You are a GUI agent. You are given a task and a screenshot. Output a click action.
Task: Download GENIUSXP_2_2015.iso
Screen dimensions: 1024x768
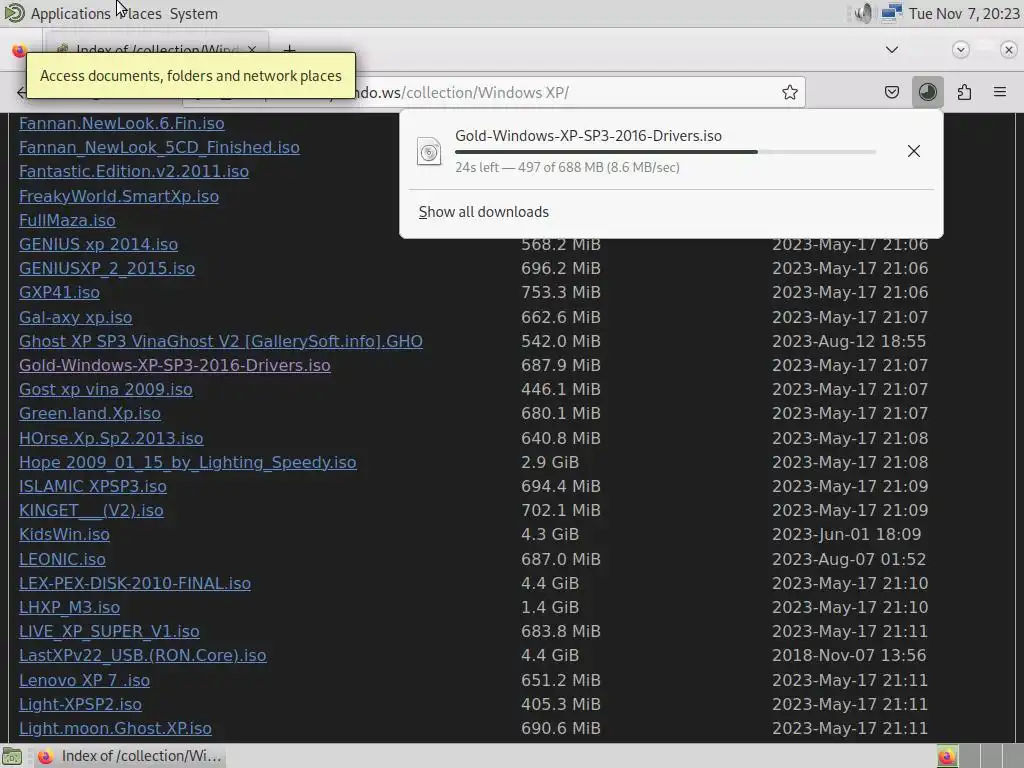coord(107,268)
